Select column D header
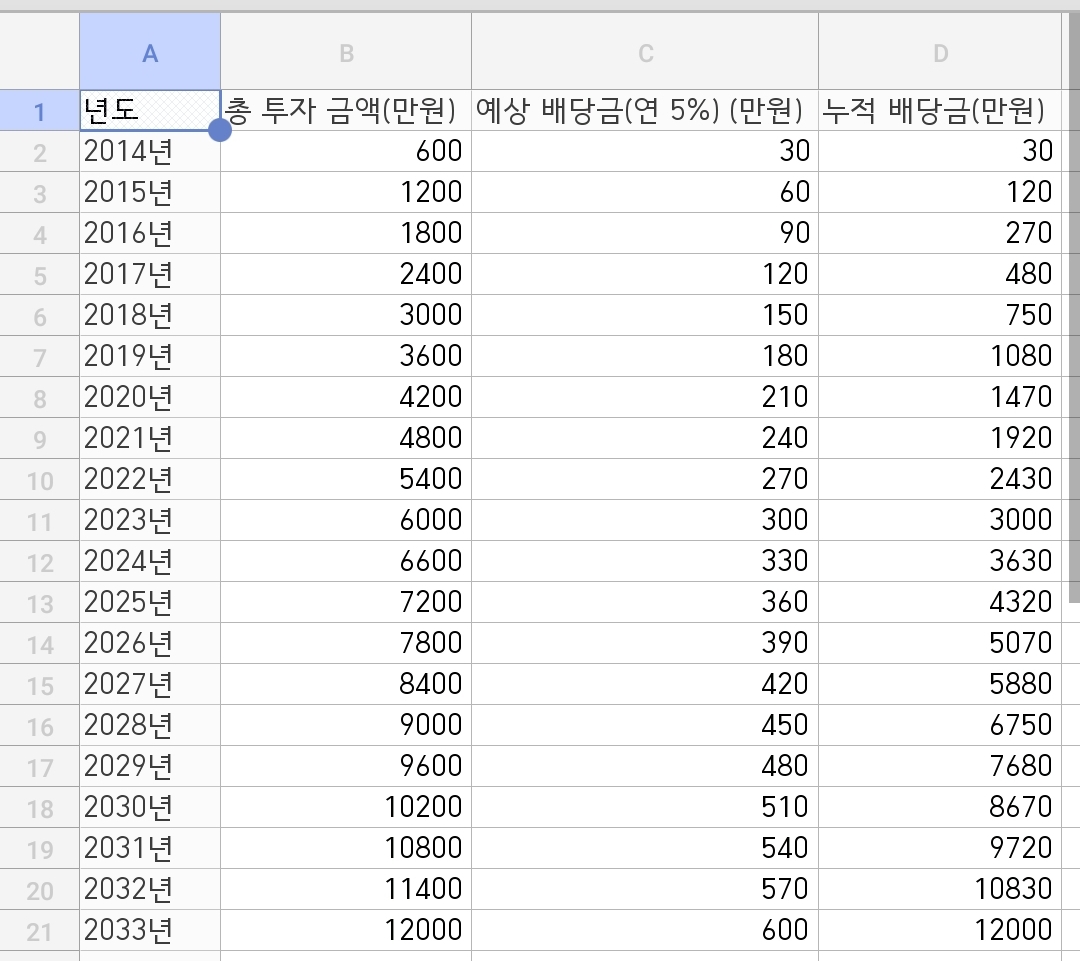 click(x=940, y=52)
